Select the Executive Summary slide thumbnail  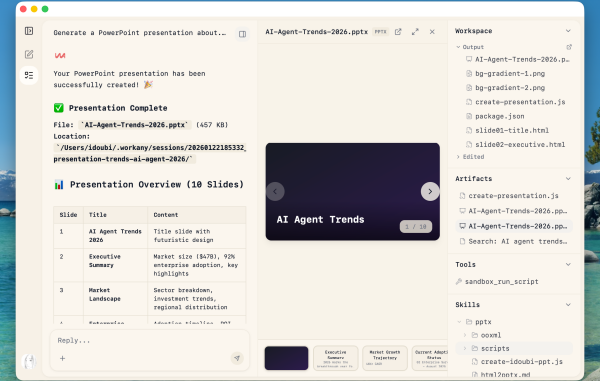(x=336, y=358)
